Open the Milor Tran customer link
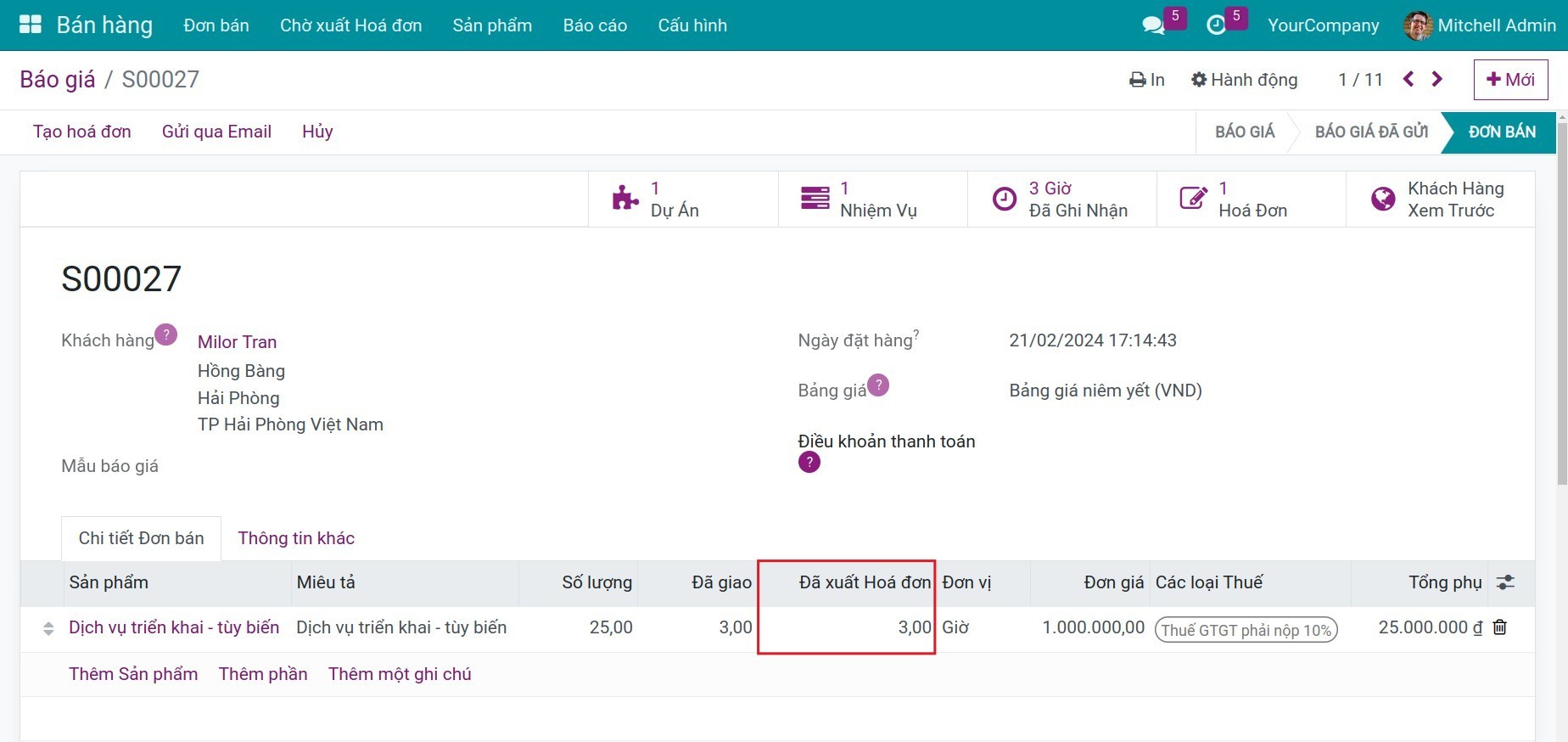 click(237, 341)
